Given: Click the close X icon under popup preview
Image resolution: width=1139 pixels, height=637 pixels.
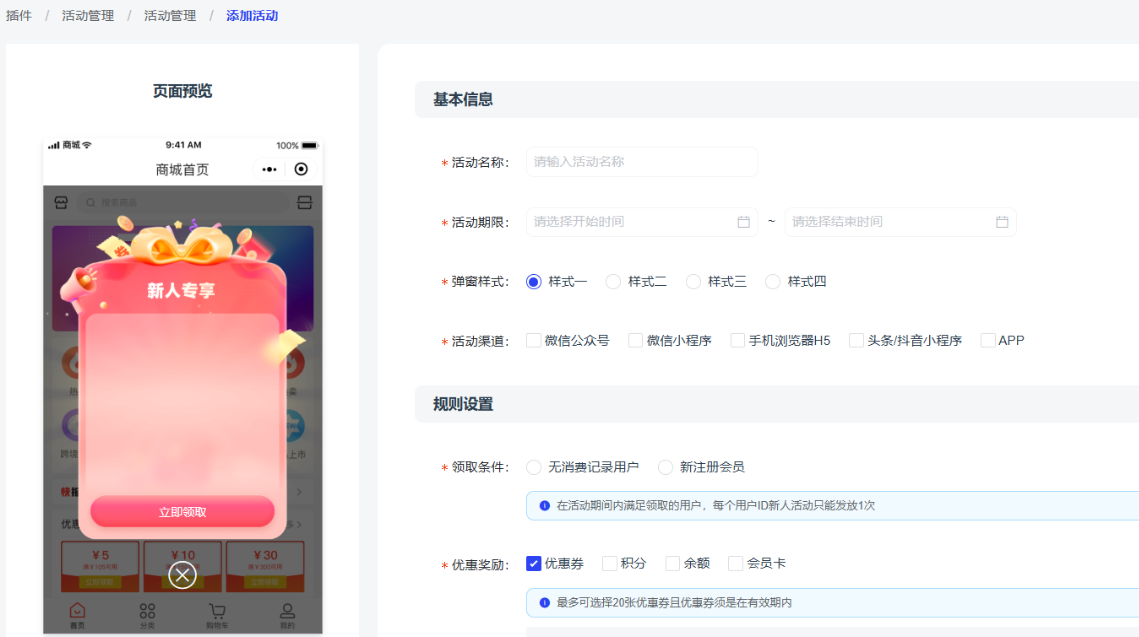Looking at the screenshot, I should tap(182, 575).
